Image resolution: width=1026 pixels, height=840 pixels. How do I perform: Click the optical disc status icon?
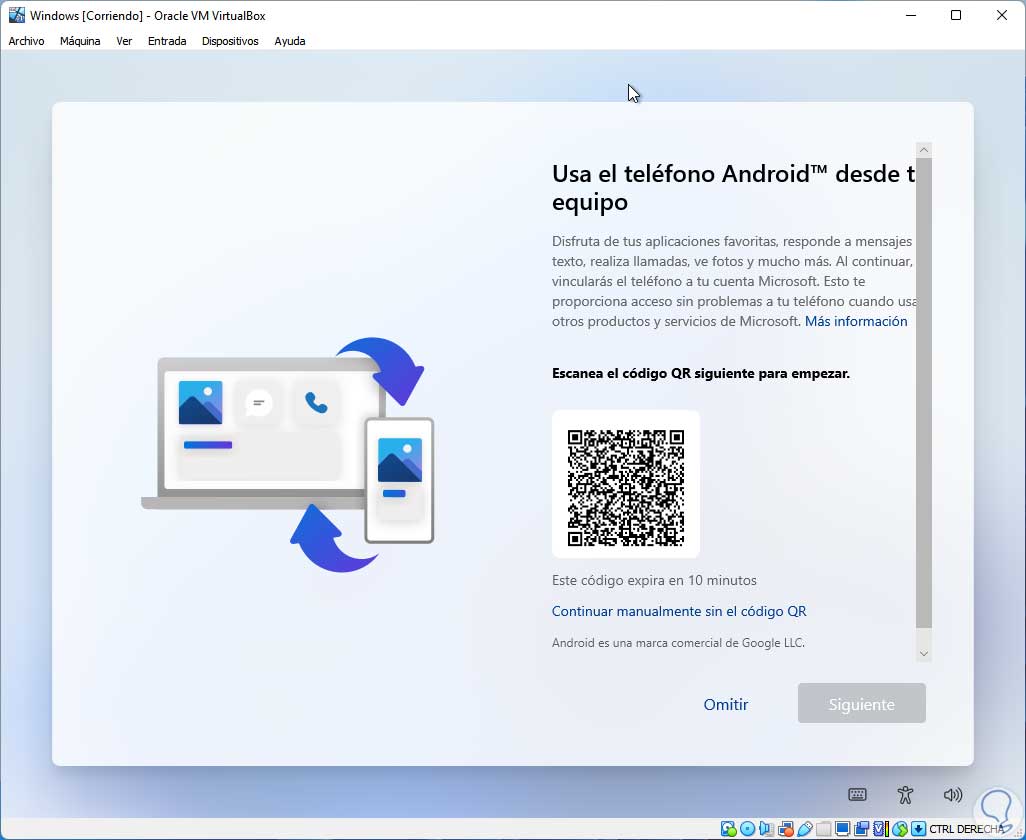click(747, 829)
